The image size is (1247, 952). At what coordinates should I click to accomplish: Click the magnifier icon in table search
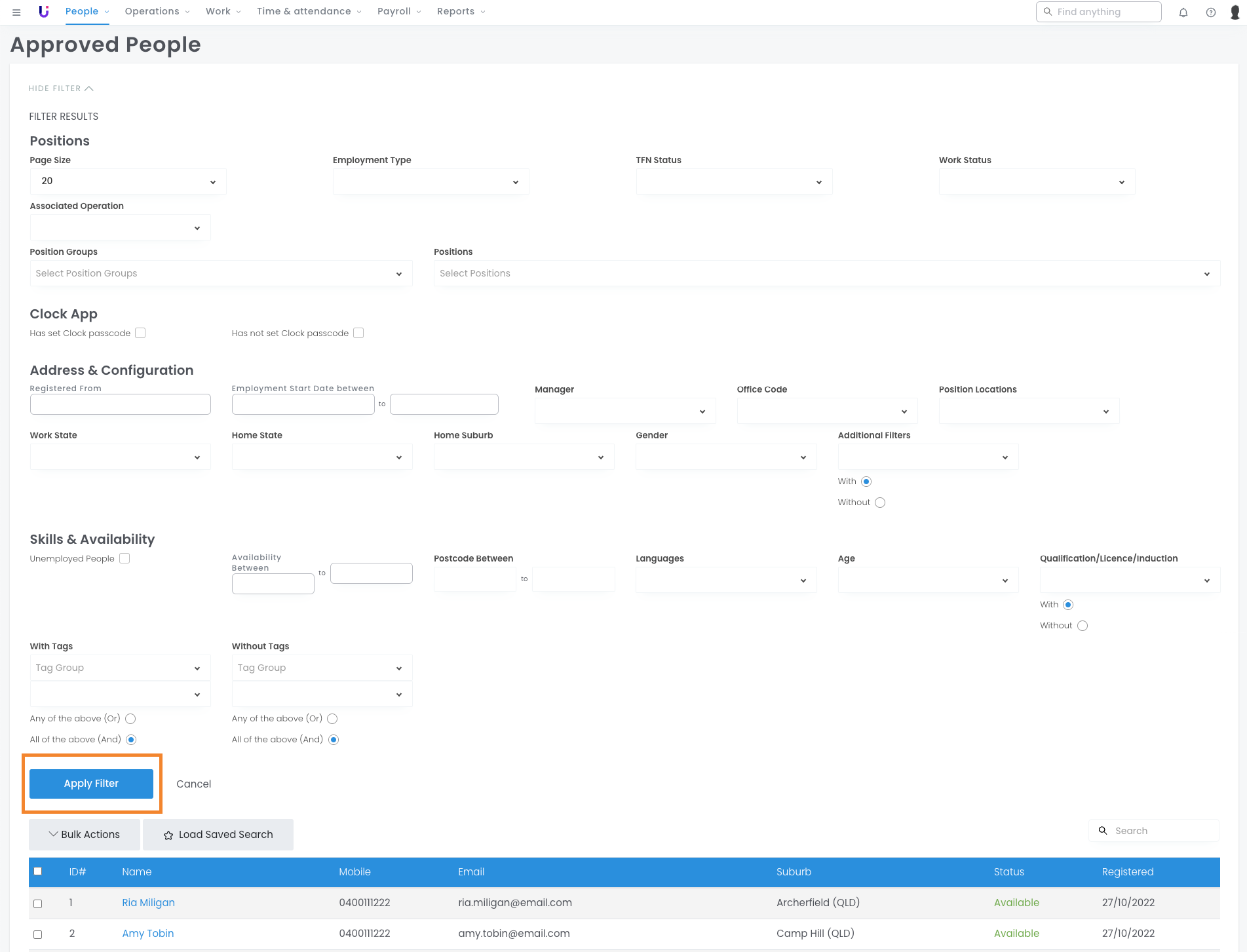pyautogui.click(x=1103, y=831)
